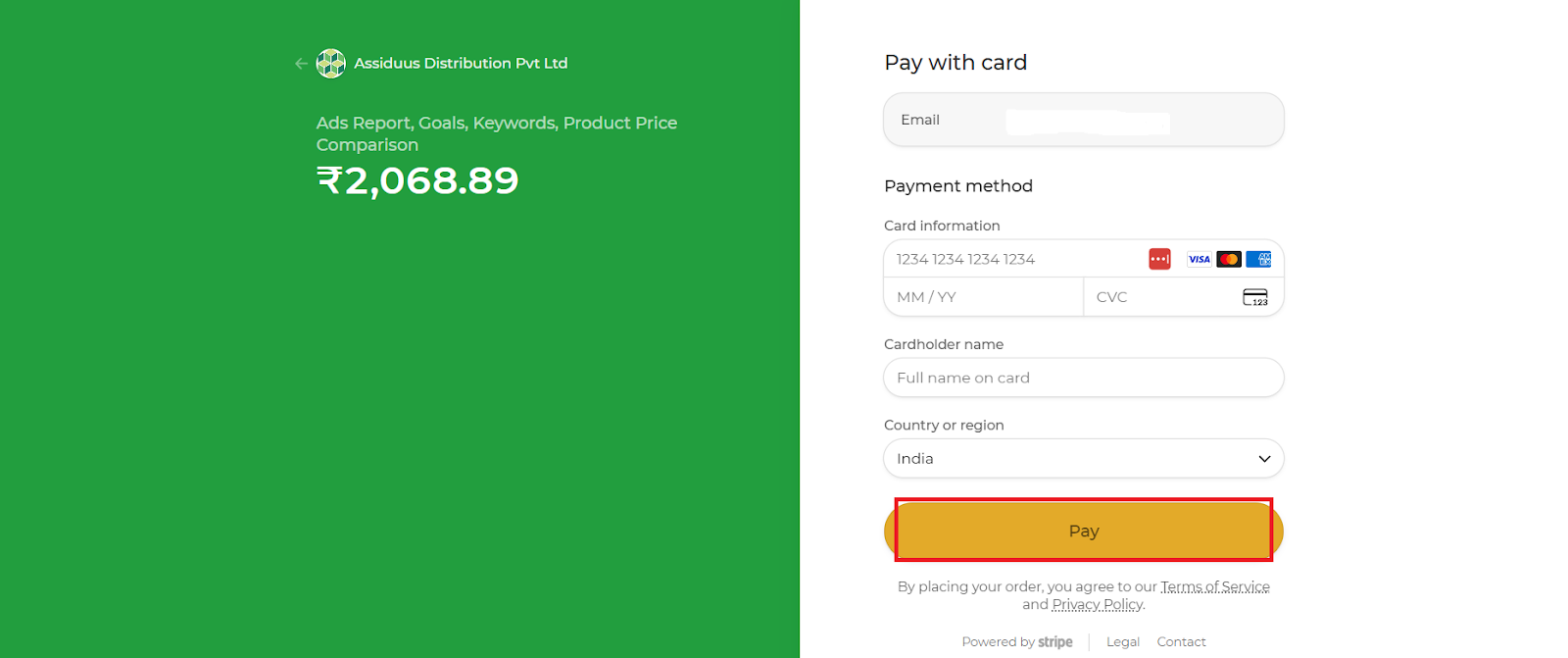Click the Assiduus Distribution round logo
1568x658 pixels.
[331, 64]
